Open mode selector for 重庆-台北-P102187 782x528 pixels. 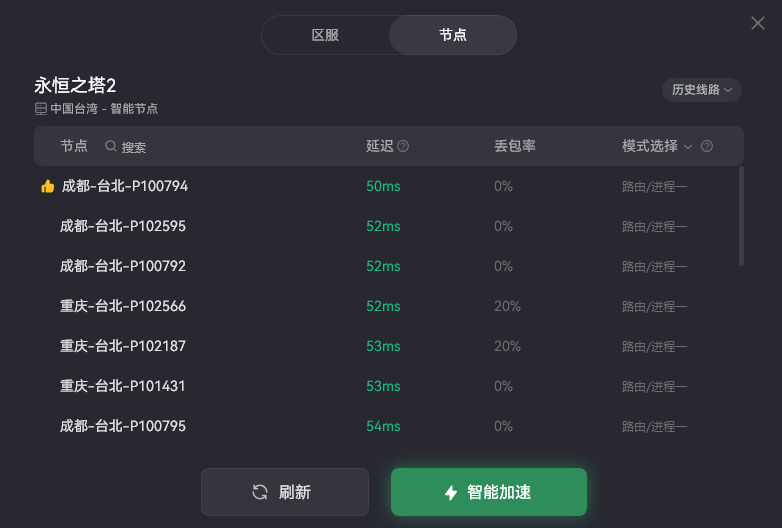point(654,346)
